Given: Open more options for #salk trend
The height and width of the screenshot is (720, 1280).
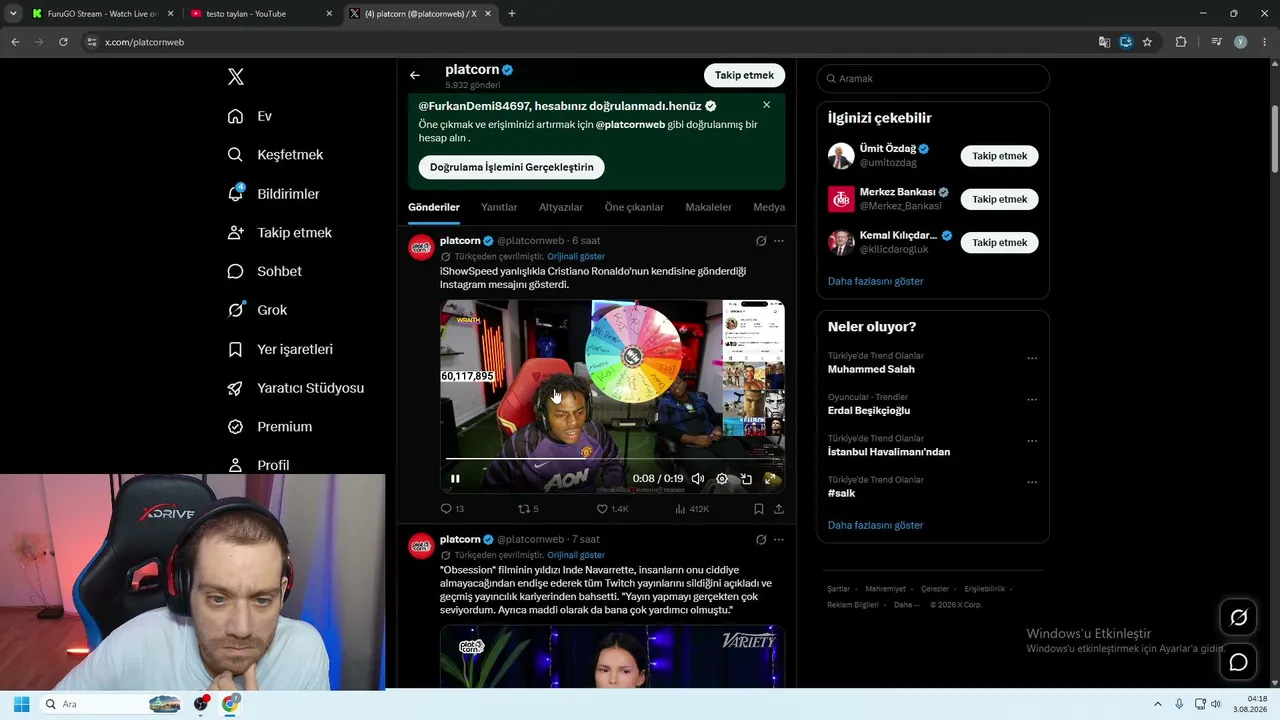Looking at the screenshot, I should point(1032,482).
